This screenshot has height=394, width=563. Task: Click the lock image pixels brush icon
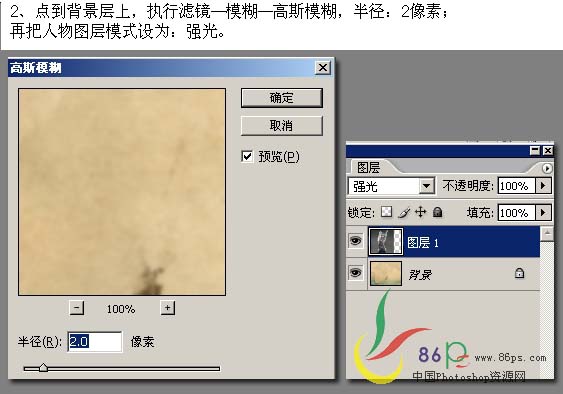tap(404, 213)
